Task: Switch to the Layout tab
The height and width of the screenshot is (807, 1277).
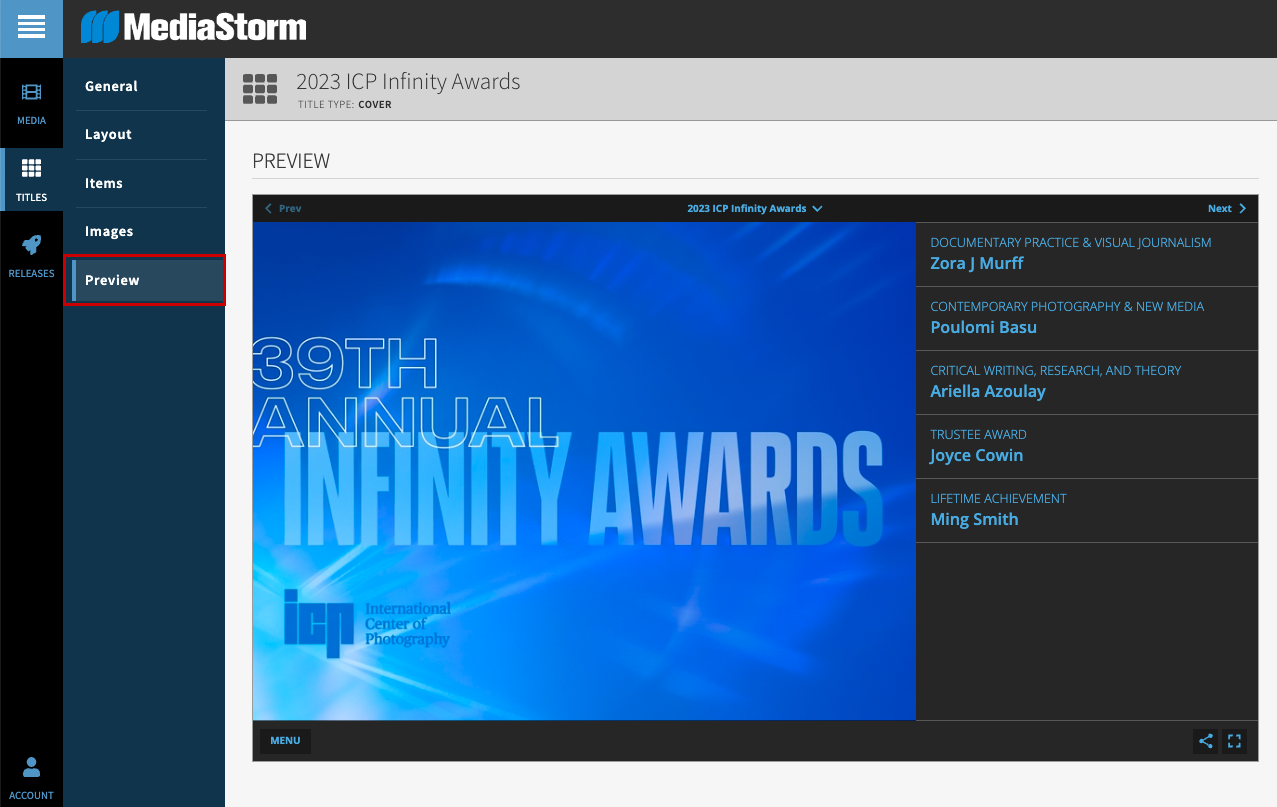Action: pos(108,134)
